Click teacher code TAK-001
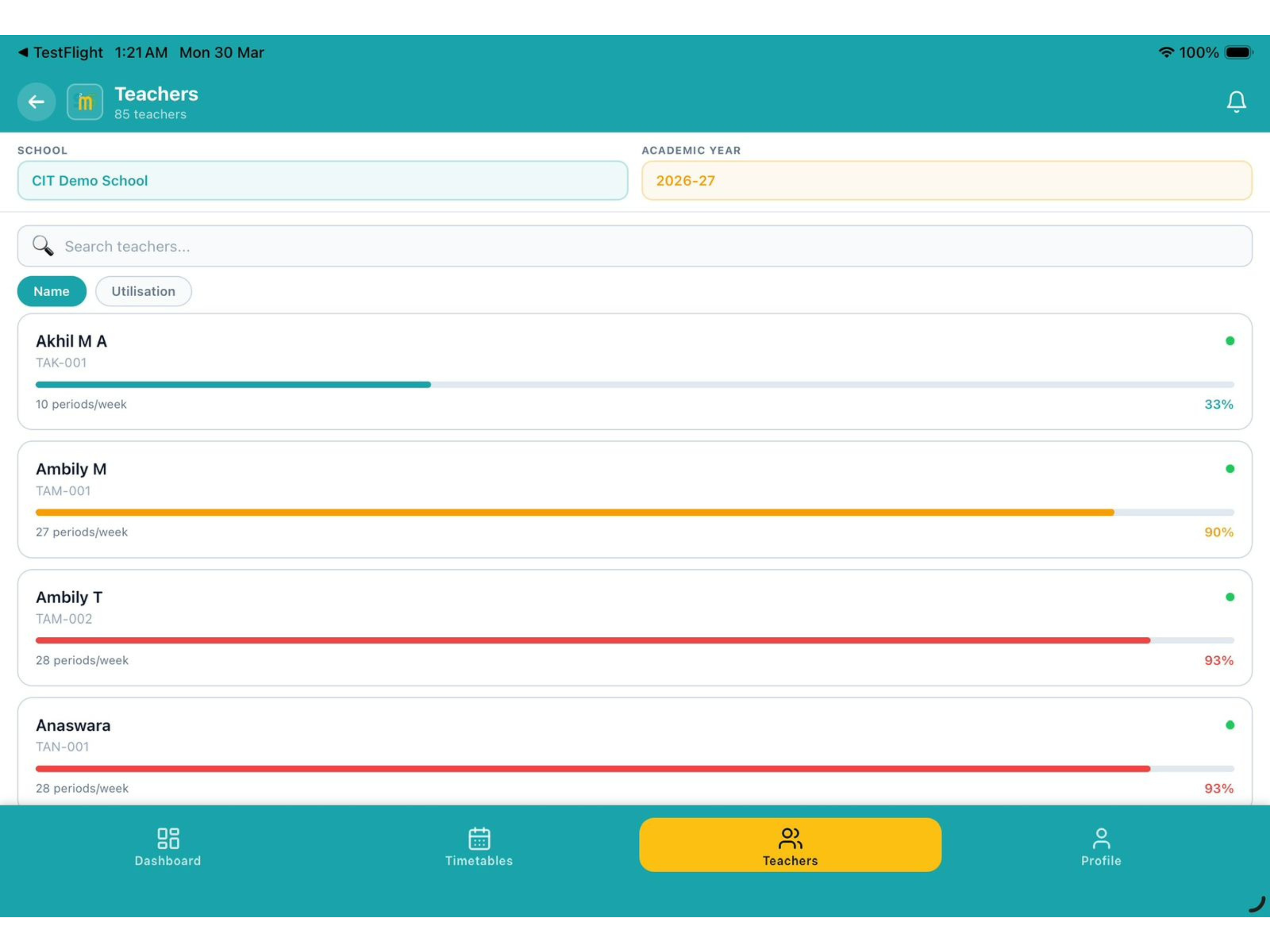Viewport: 1270px width, 952px height. (x=61, y=363)
